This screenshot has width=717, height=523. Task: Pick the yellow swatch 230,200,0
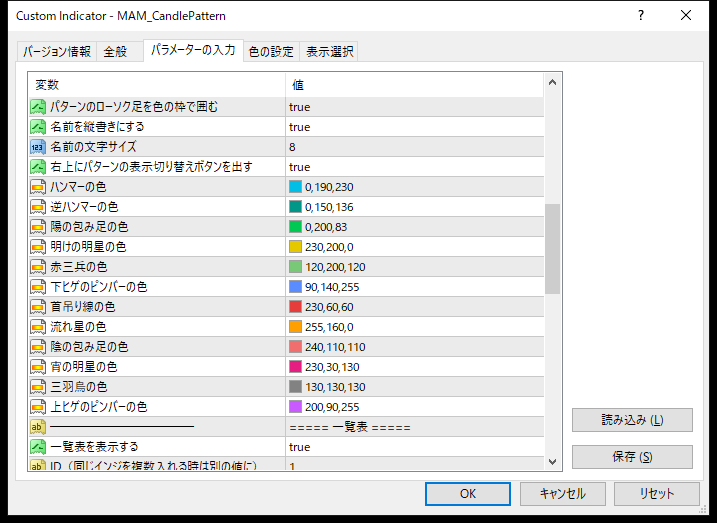[295, 247]
